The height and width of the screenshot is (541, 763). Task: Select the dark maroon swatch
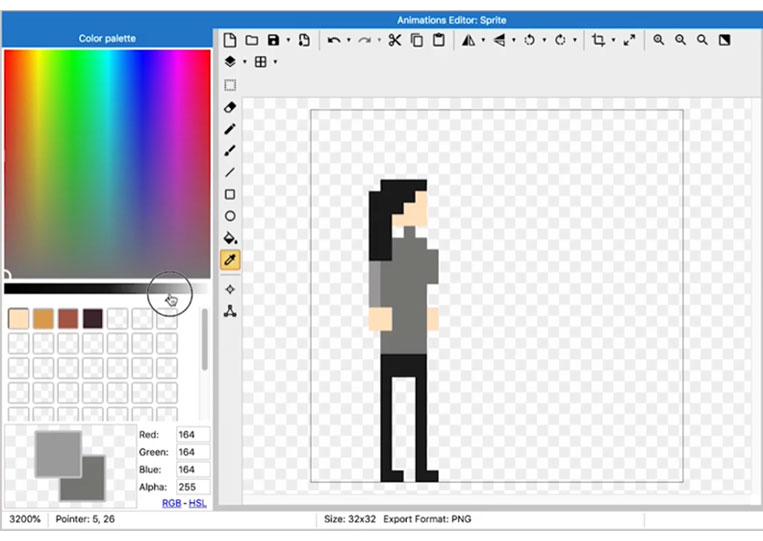click(93, 319)
